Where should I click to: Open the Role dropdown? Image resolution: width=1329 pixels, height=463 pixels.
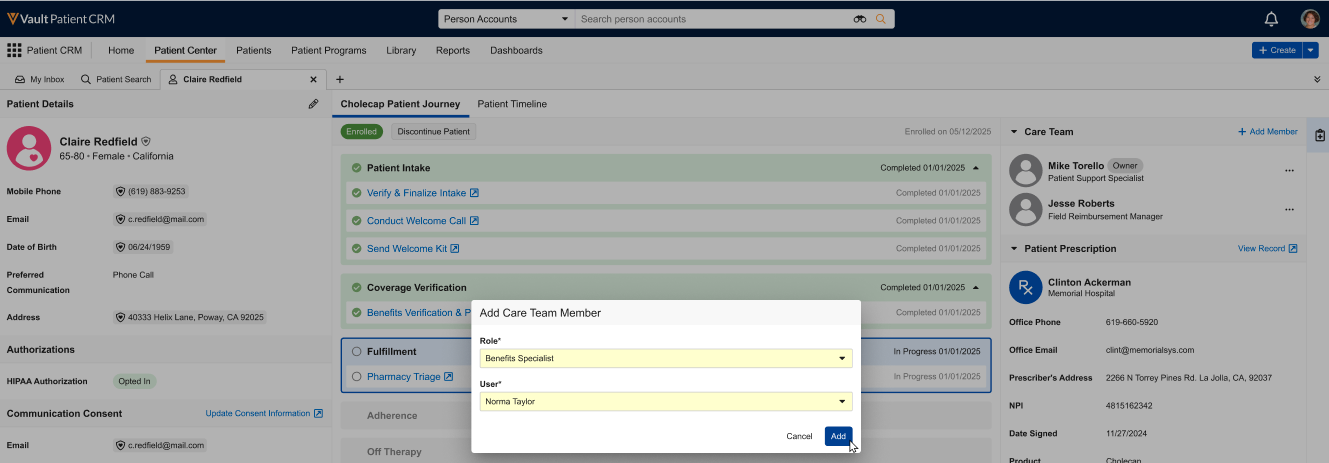(x=665, y=358)
